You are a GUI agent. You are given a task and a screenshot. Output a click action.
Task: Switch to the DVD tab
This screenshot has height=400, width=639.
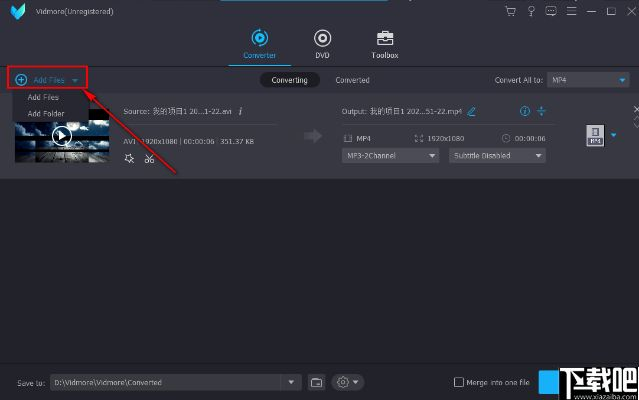pos(322,43)
